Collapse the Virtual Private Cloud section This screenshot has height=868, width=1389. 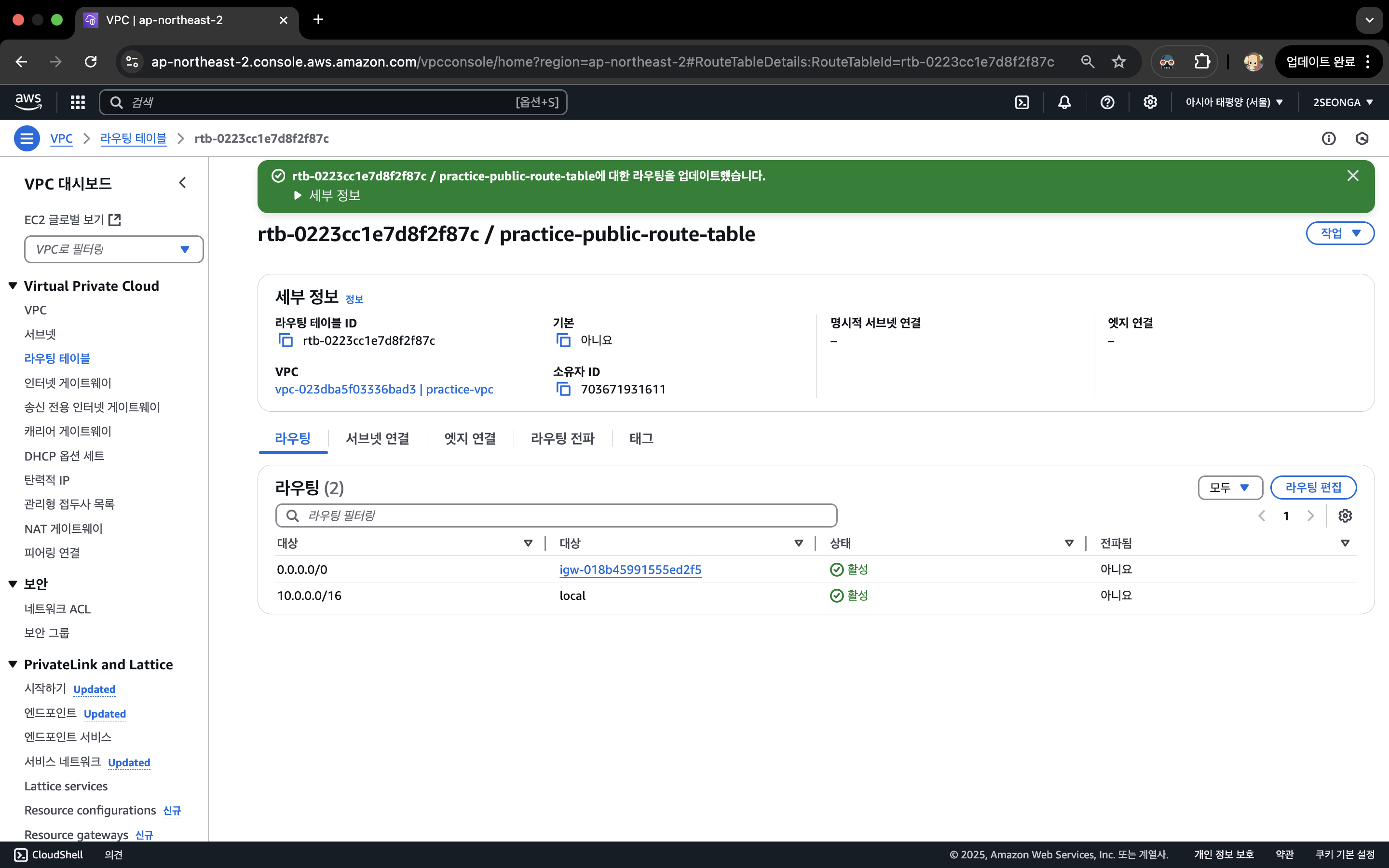tap(13, 286)
